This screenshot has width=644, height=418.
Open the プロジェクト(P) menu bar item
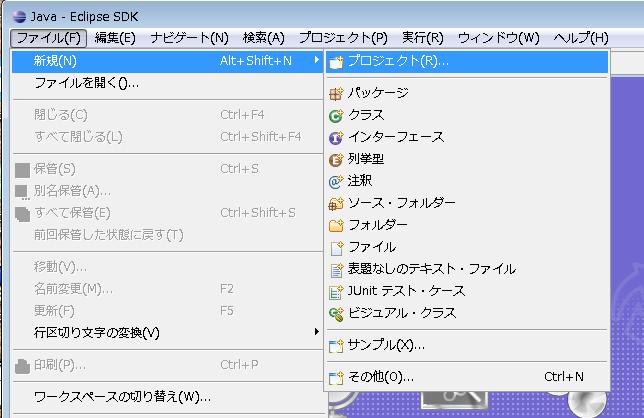[x=343, y=38]
